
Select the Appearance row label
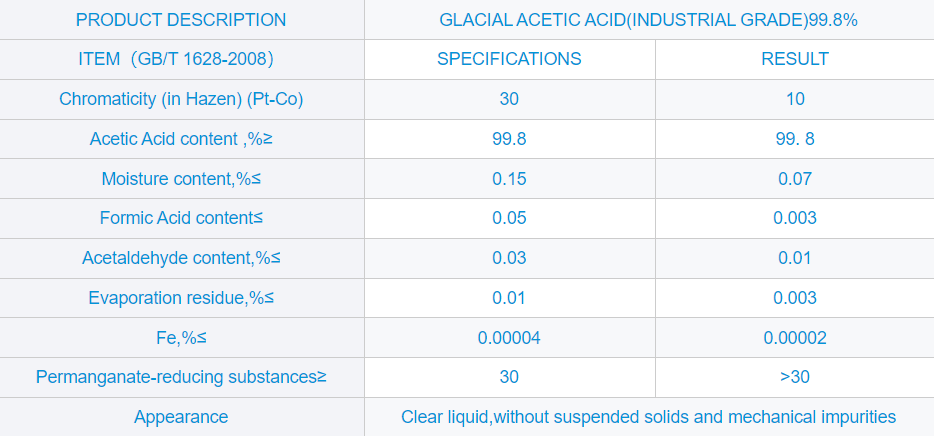pyautogui.click(x=181, y=417)
